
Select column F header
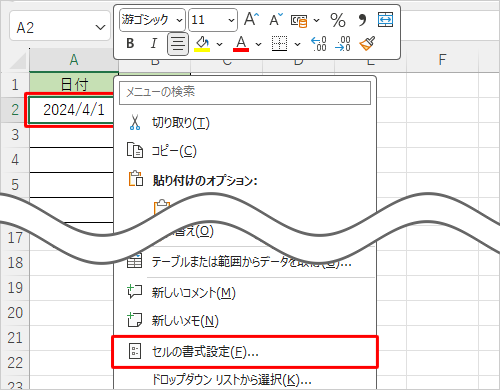[x=442, y=60]
